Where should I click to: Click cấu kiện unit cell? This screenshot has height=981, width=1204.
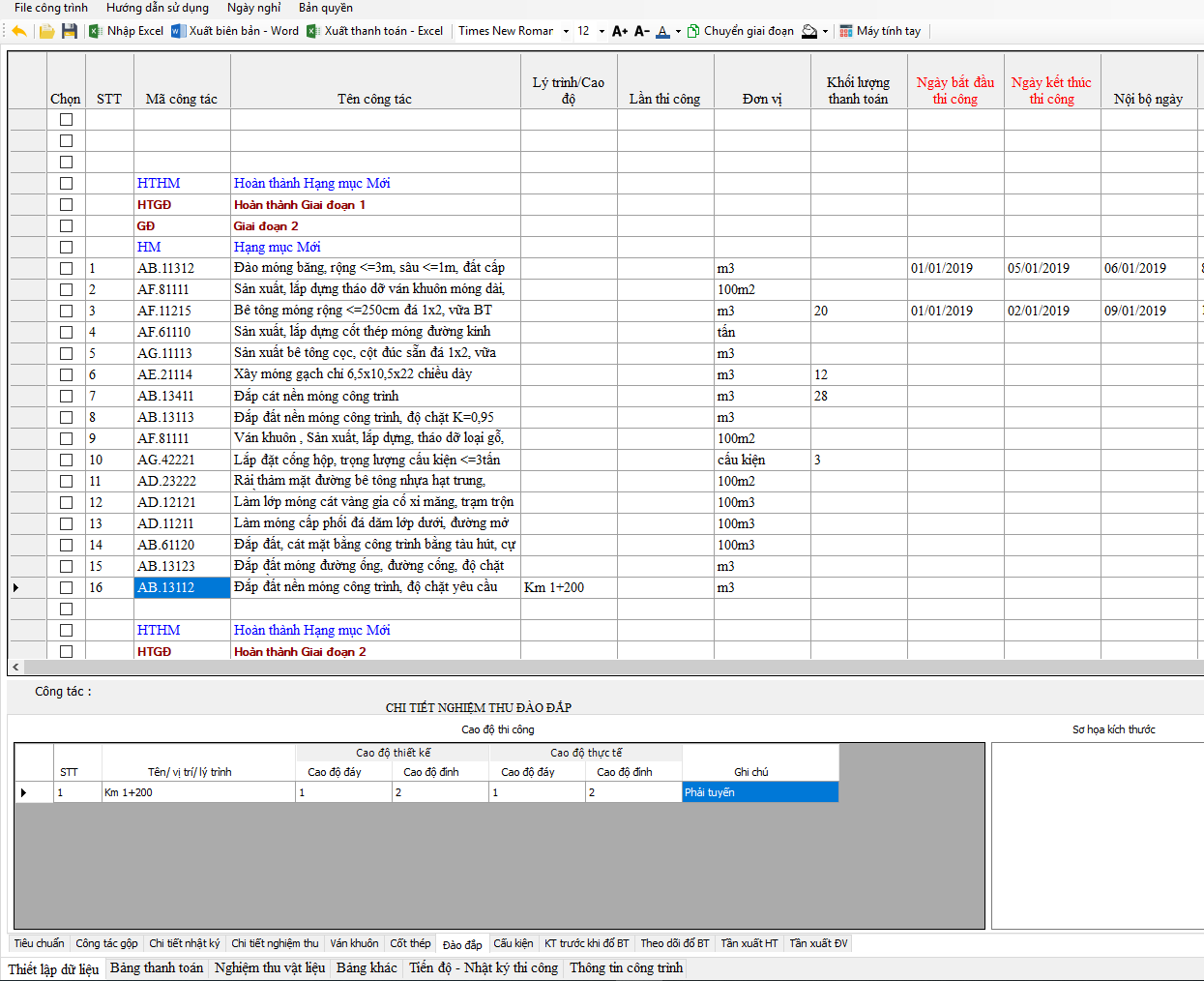coord(762,460)
